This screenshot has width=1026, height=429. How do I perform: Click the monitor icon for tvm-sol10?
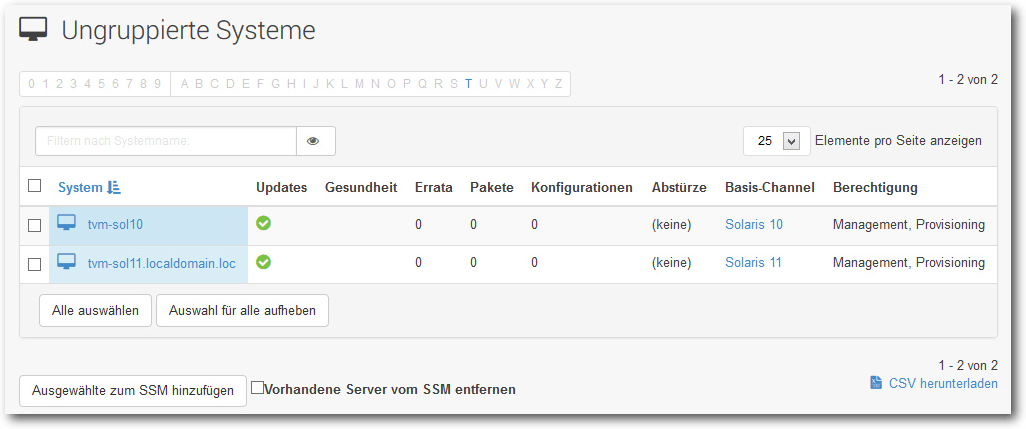point(66,224)
